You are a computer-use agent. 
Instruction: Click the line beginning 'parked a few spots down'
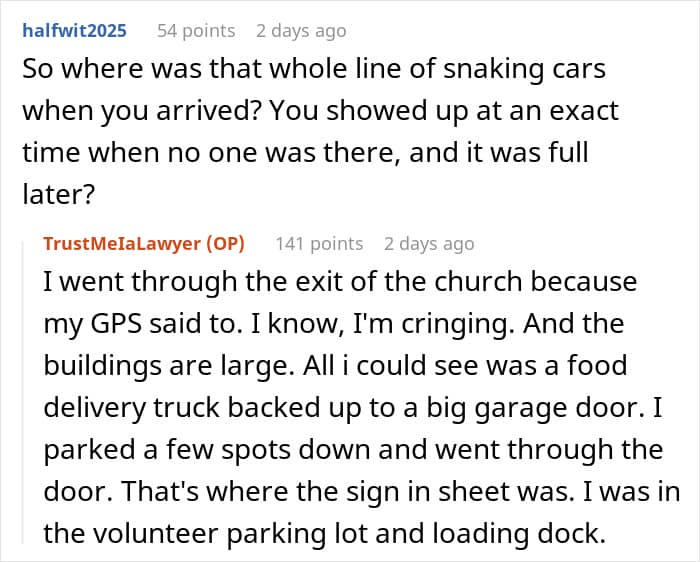pos(353,449)
